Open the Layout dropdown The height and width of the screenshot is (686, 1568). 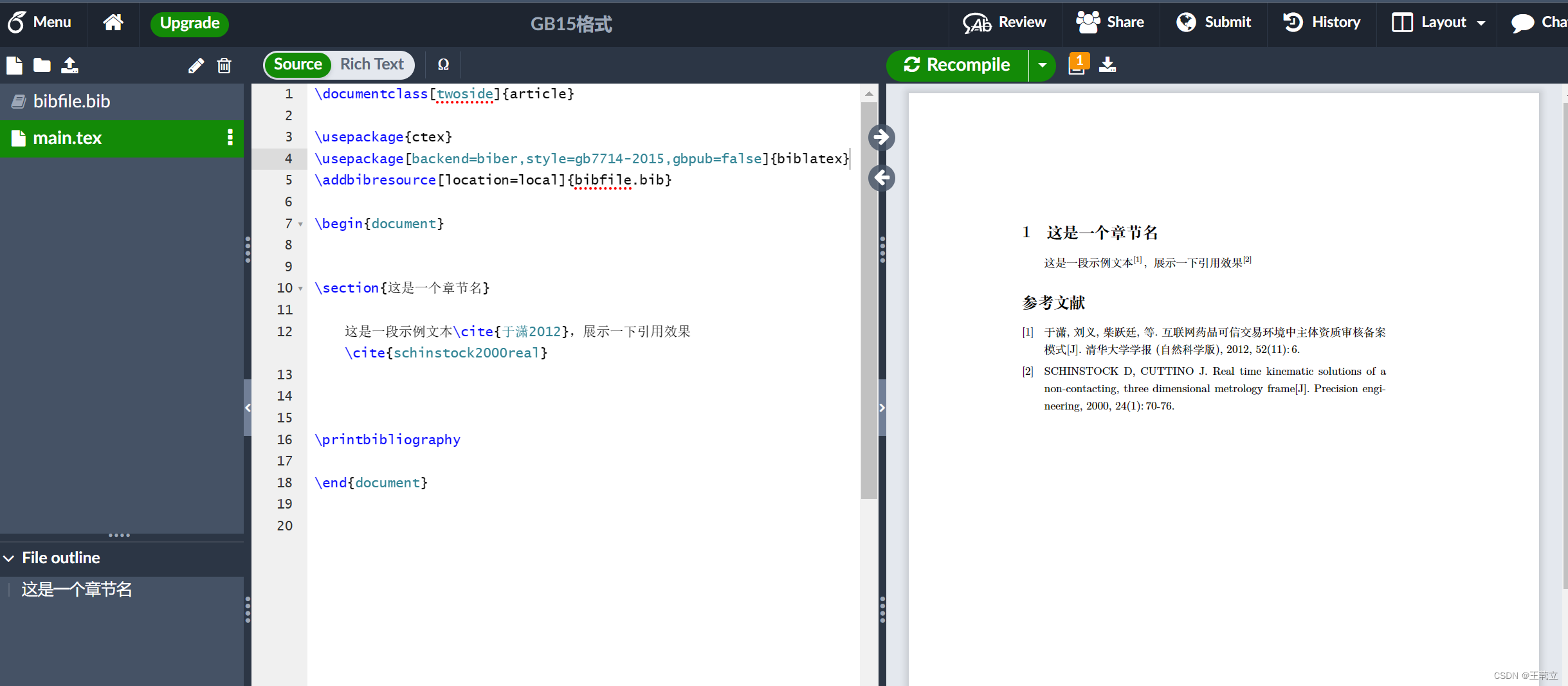(x=1437, y=23)
